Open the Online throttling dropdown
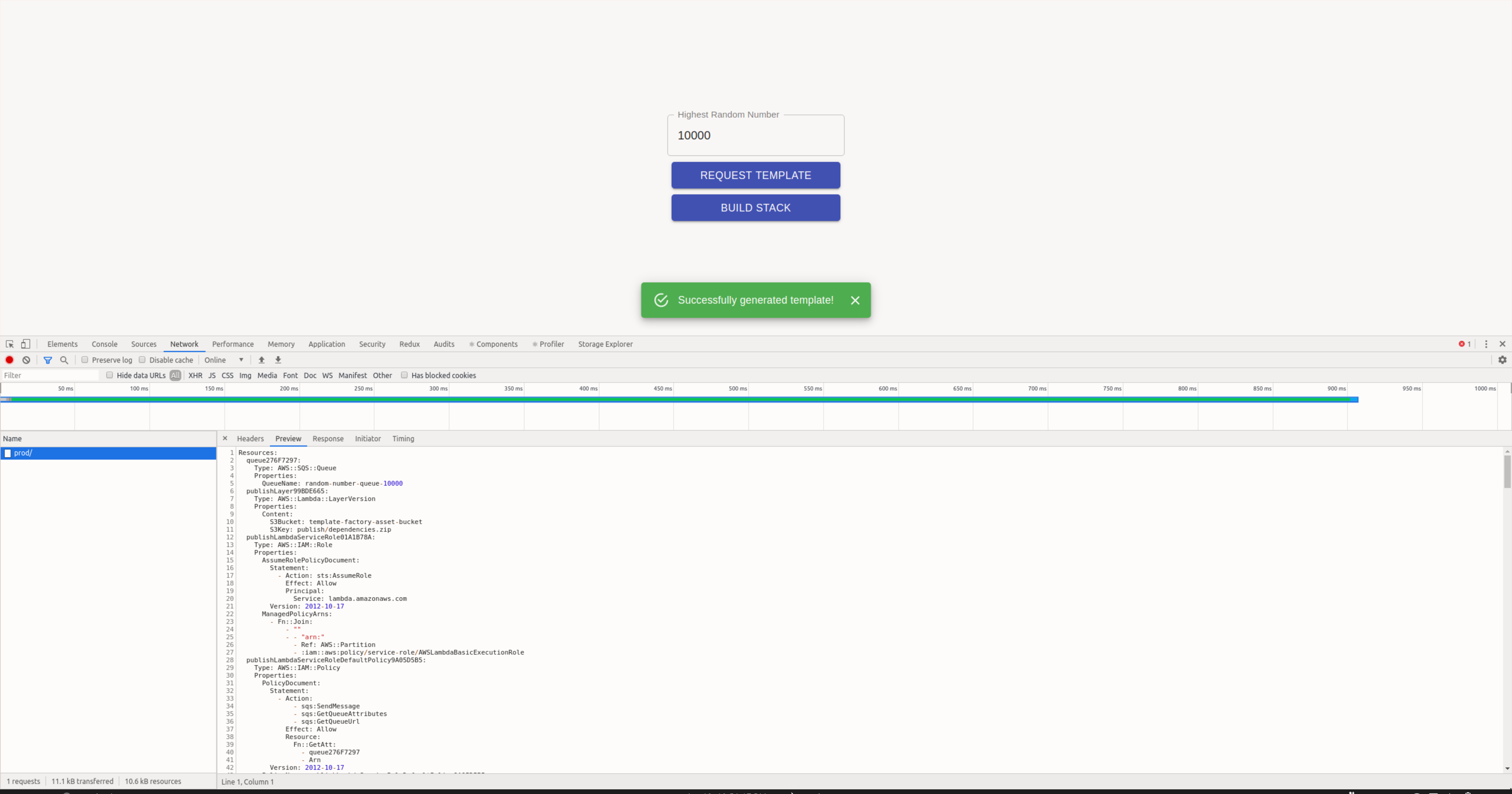The image size is (1512, 794). point(224,360)
